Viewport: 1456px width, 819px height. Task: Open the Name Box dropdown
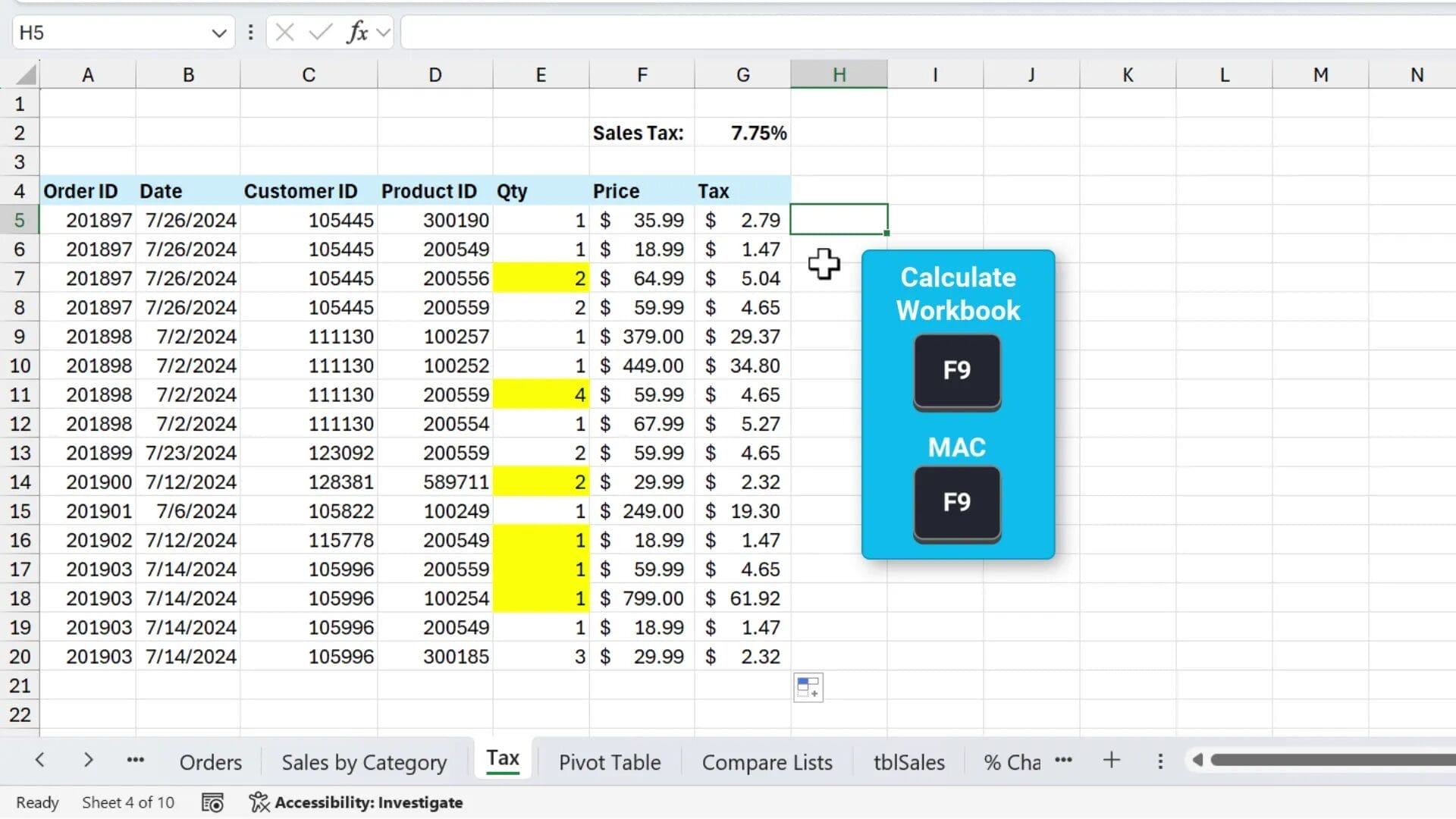219,32
